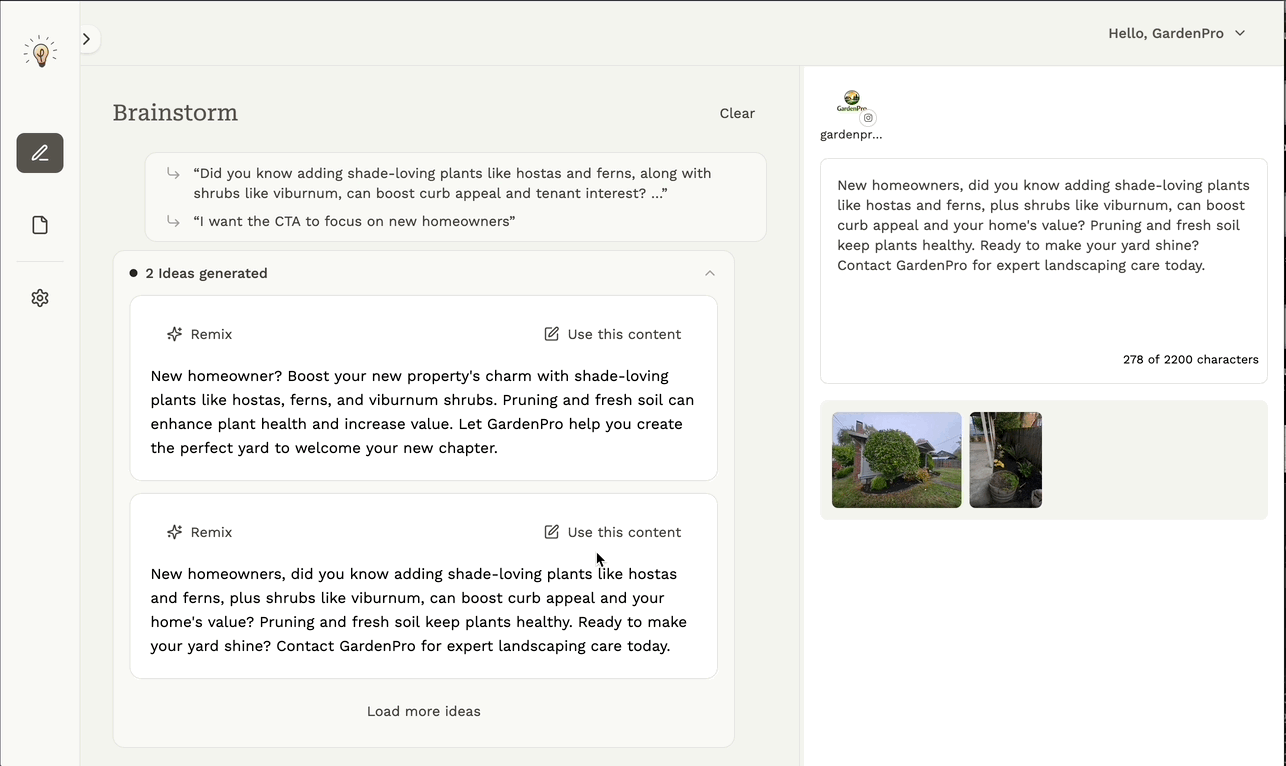The width and height of the screenshot is (1286, 766).
Task: Load more ideas
Action: tap(423, 711)
